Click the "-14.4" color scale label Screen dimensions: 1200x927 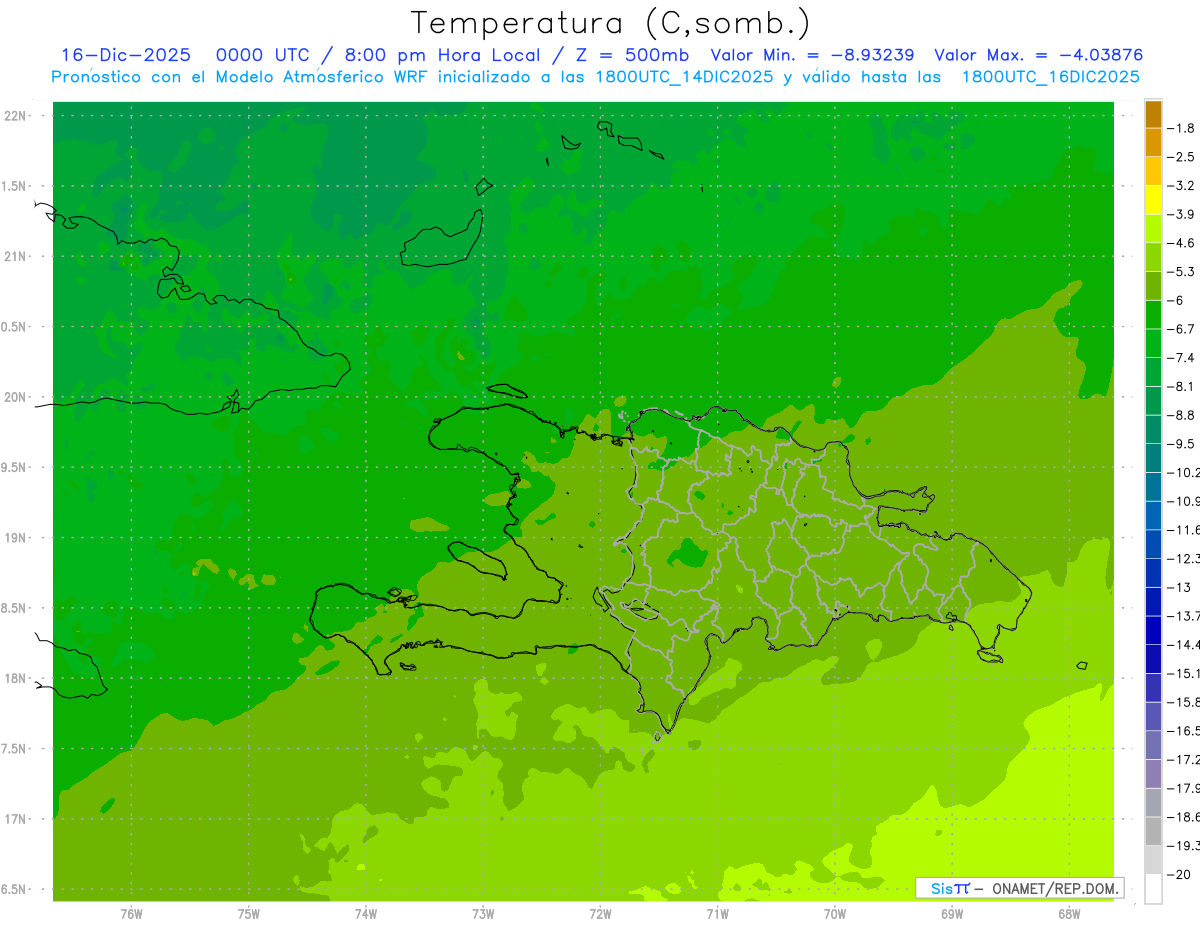click(x=1183, y=645)
